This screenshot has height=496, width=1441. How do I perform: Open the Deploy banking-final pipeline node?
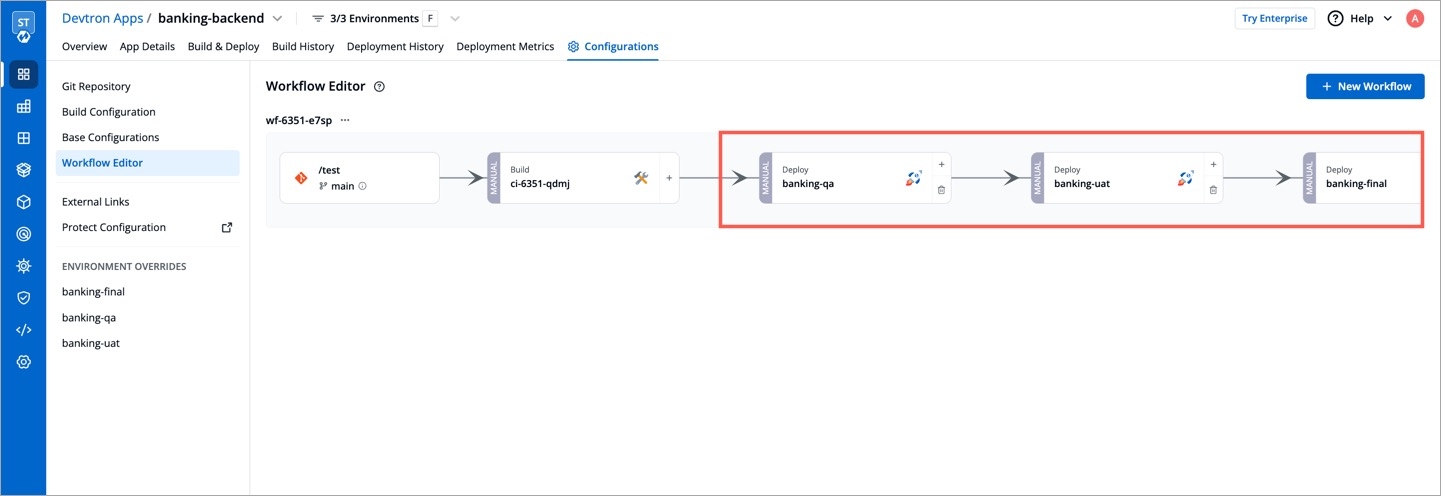1362,178
